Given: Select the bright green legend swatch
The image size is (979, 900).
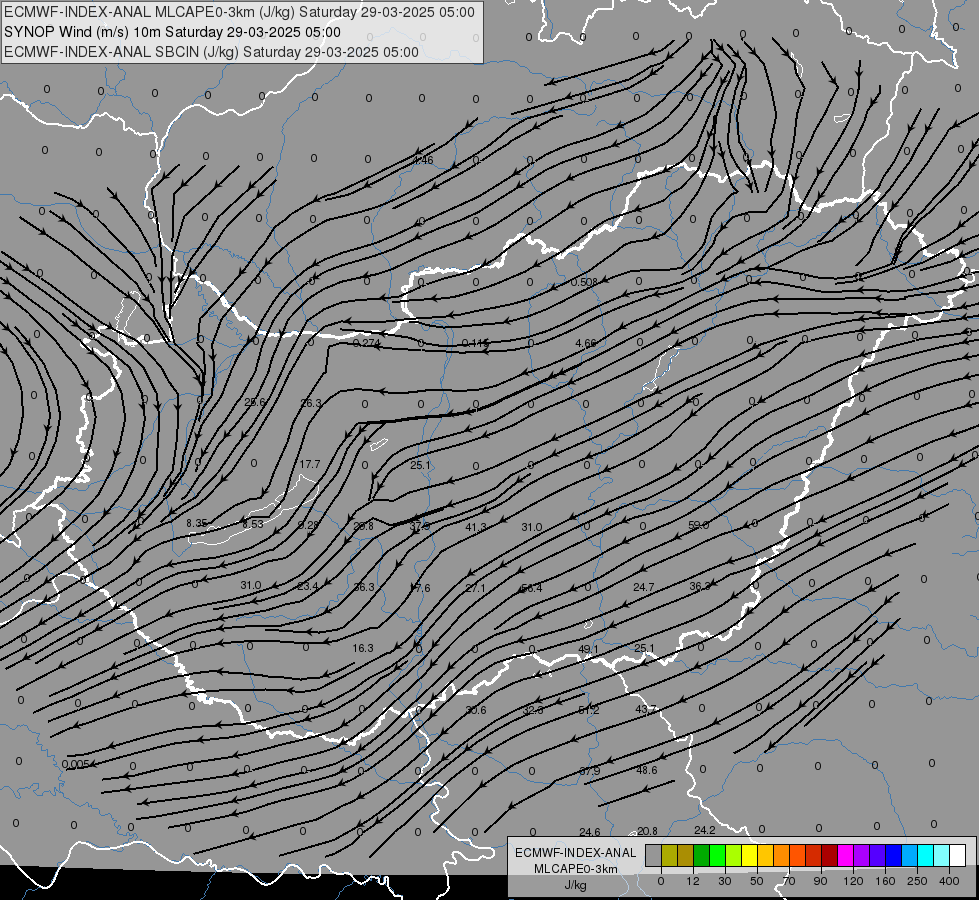Looking at the screenshot, I should tap(718, 855).
